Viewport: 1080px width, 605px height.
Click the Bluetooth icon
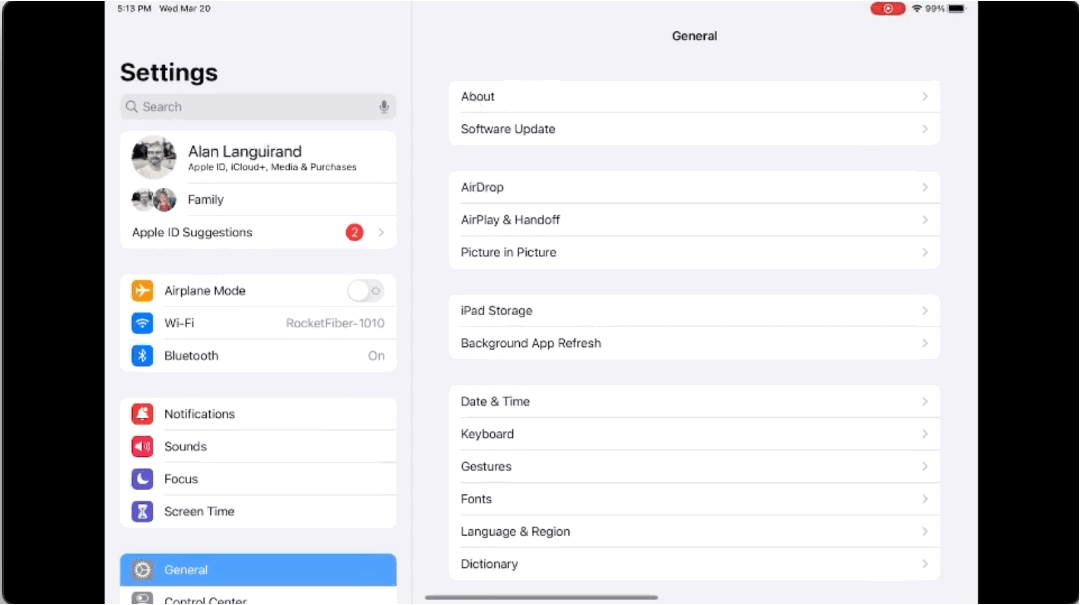click(141, 355)
